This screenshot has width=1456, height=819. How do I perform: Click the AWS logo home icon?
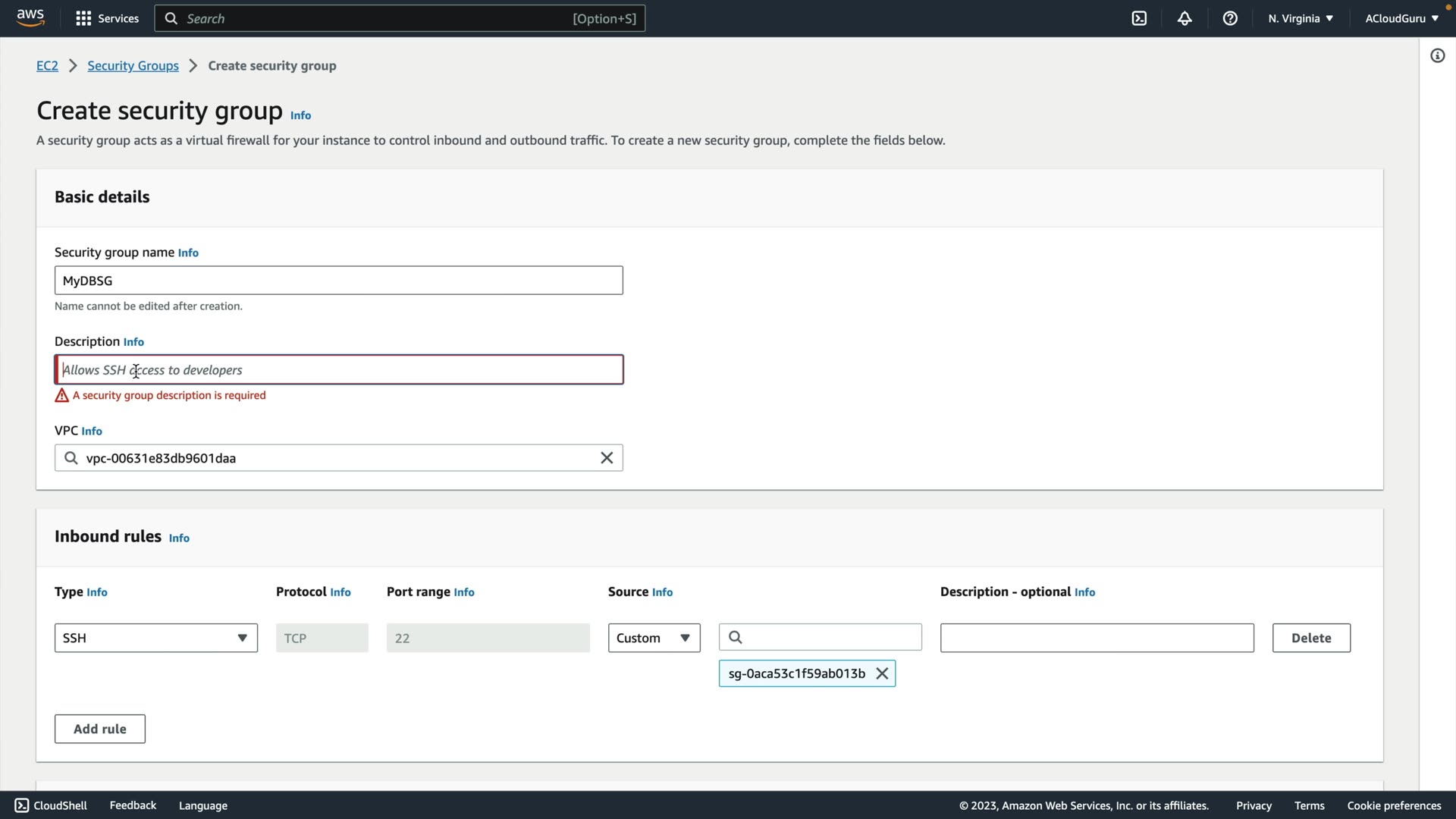[30, 18]
